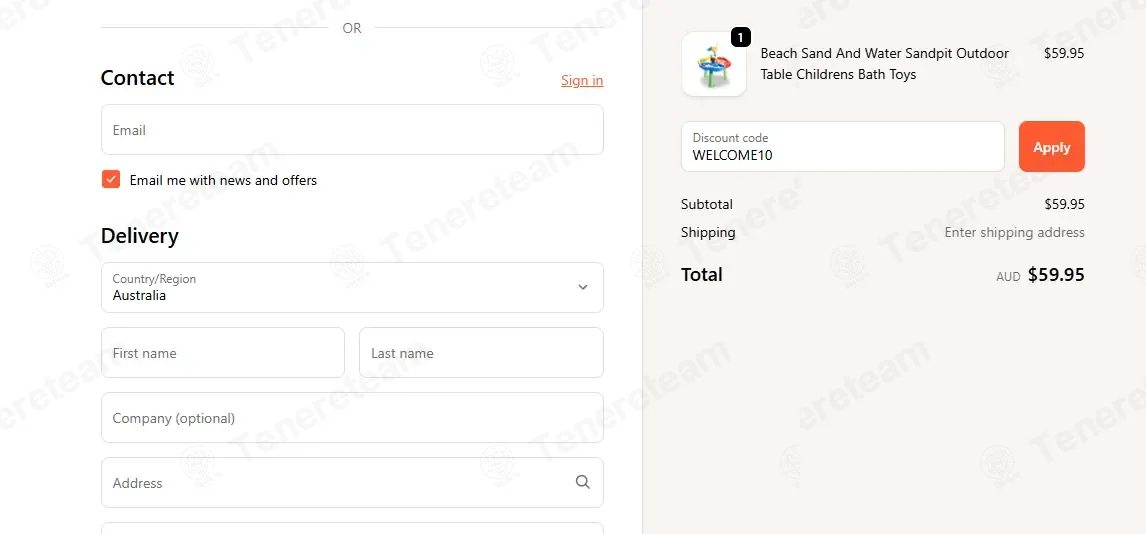Image resolution: width=1146 pixels, height=534 pixels.
Task: Click the Total price $59.95 amount
Action: click(x=1056, y=275)
